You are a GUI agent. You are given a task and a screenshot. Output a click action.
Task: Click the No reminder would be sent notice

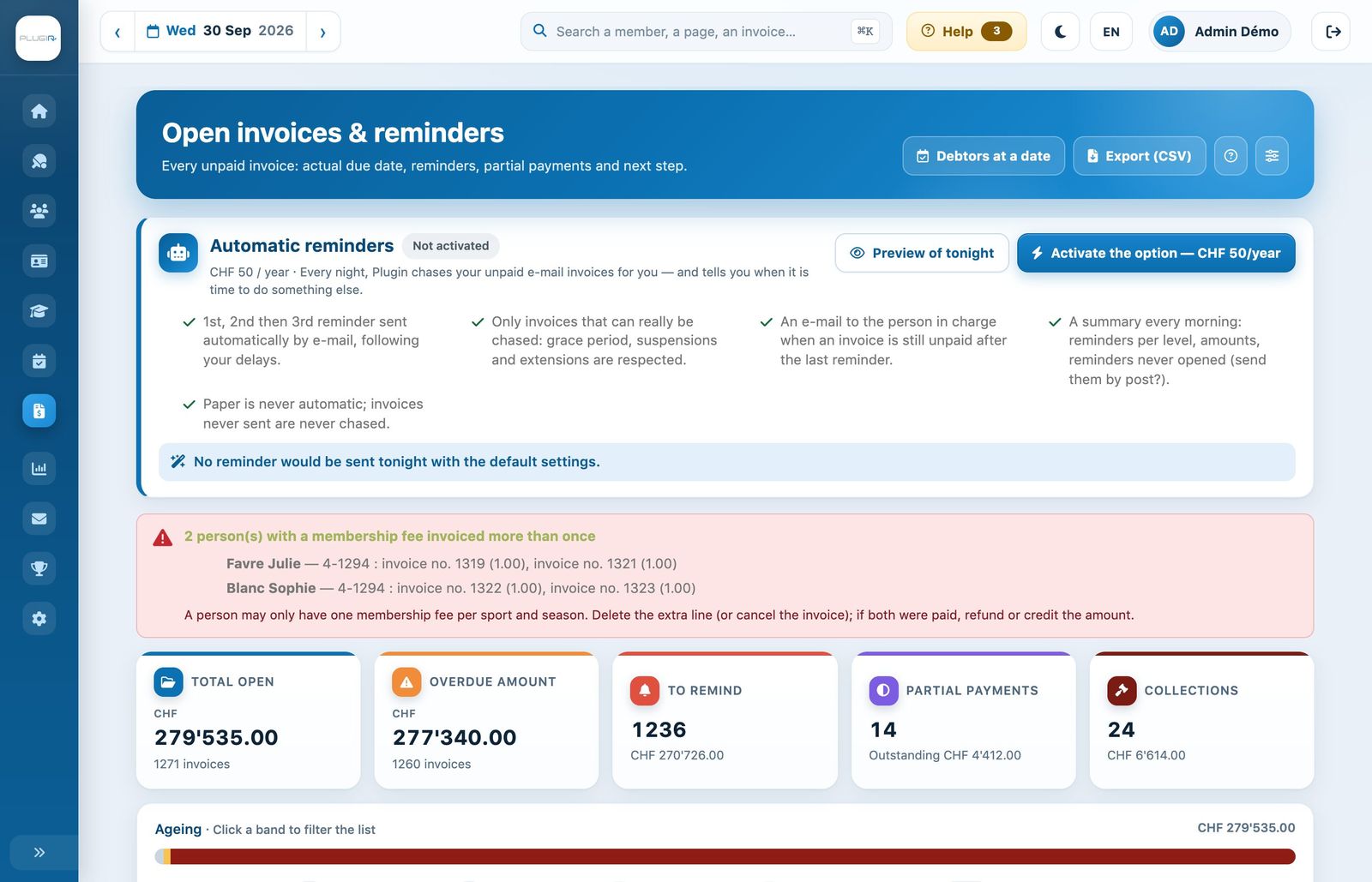(727, 462)
